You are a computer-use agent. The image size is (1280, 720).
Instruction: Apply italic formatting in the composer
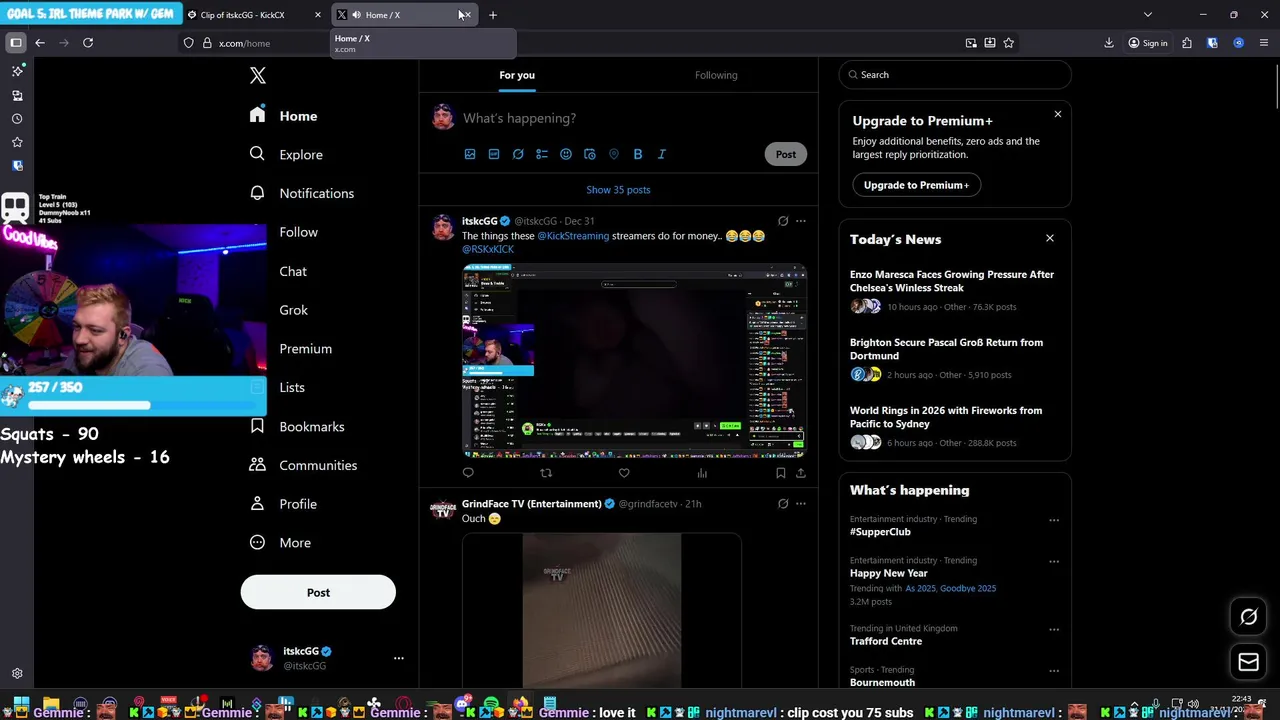[x=662, y=154]
